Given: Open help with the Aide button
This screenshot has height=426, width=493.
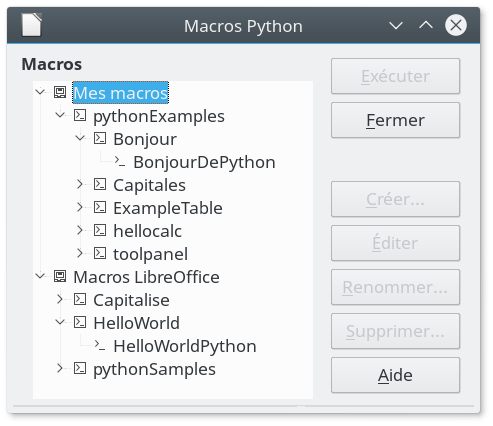Looking at the screenshot, I should click(x=395, y=375).
